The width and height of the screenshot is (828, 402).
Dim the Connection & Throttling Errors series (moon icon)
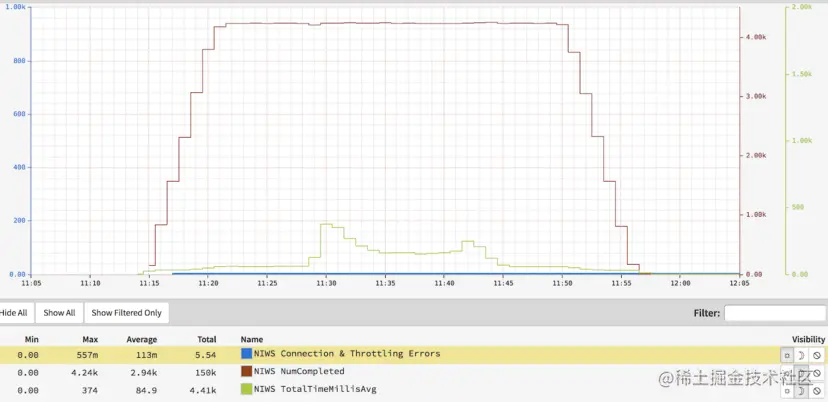(801, 356)
